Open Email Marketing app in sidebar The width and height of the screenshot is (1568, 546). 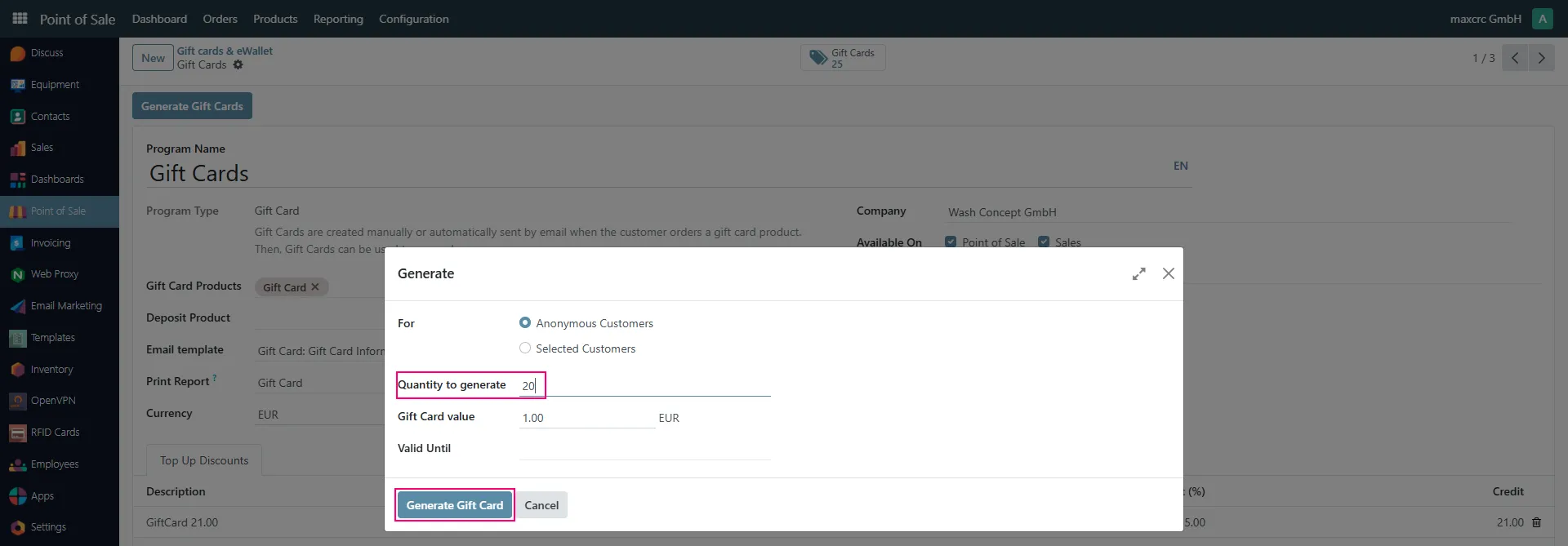pos(60,306)
